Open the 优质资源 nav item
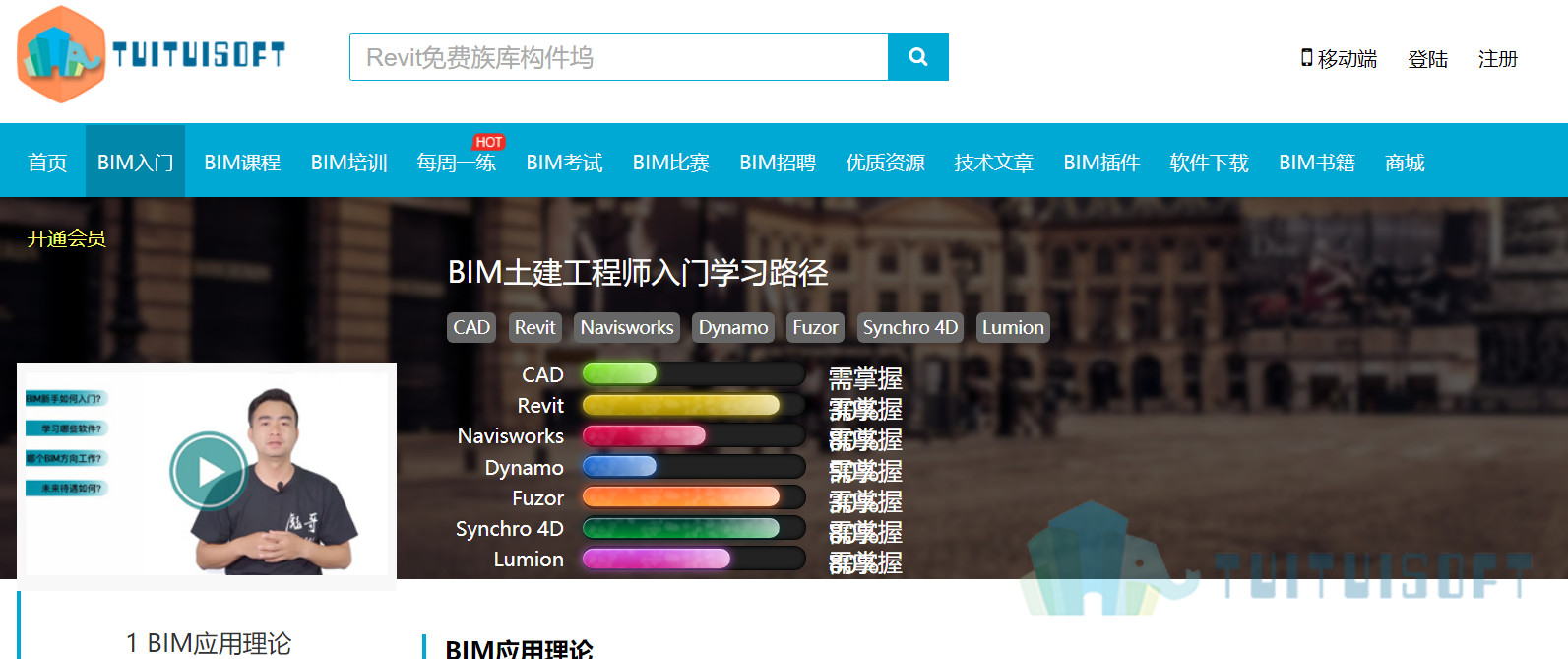Image resolution: width=1568 pixels, height=659 pixels. (x=885, y=162)
